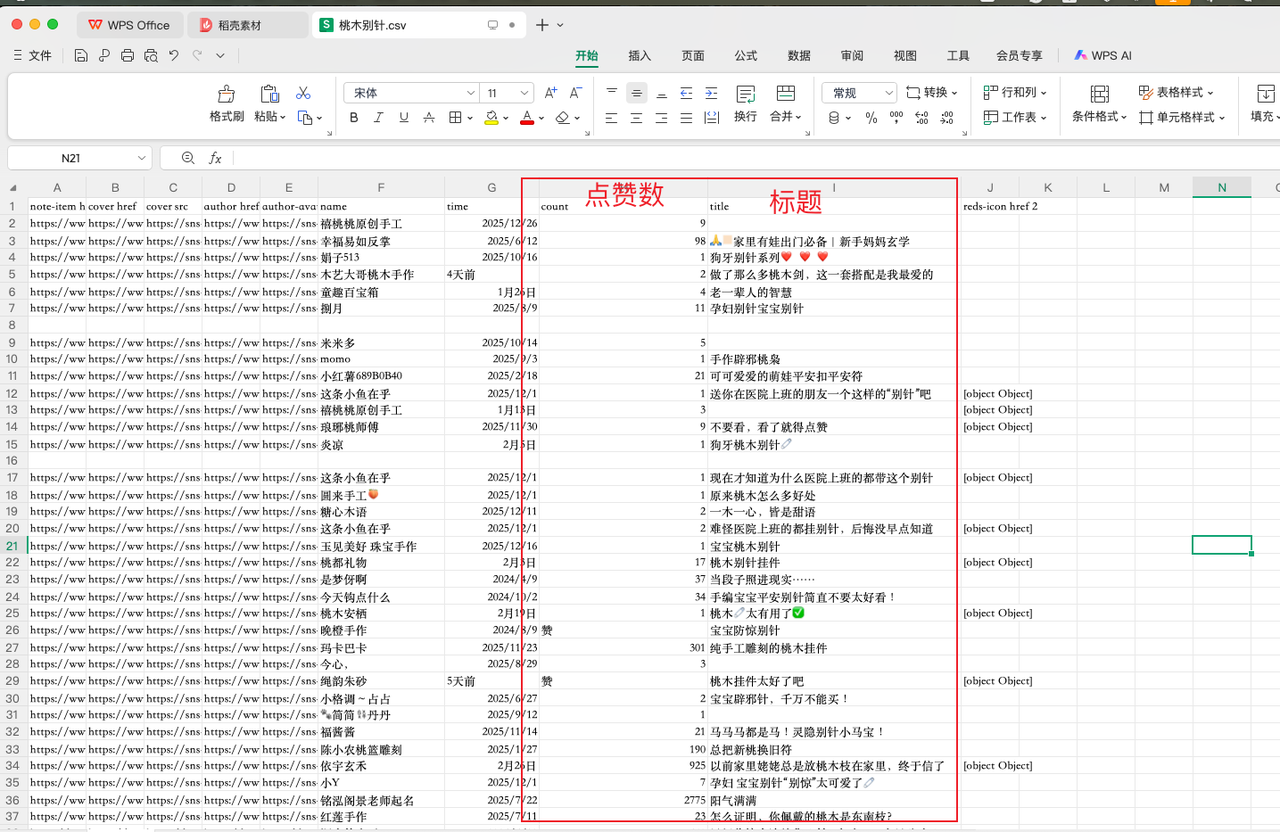The height and width of the screenshot is (832, 1280).
Task: Toggle Bold formatting
Action: [354, 118]
